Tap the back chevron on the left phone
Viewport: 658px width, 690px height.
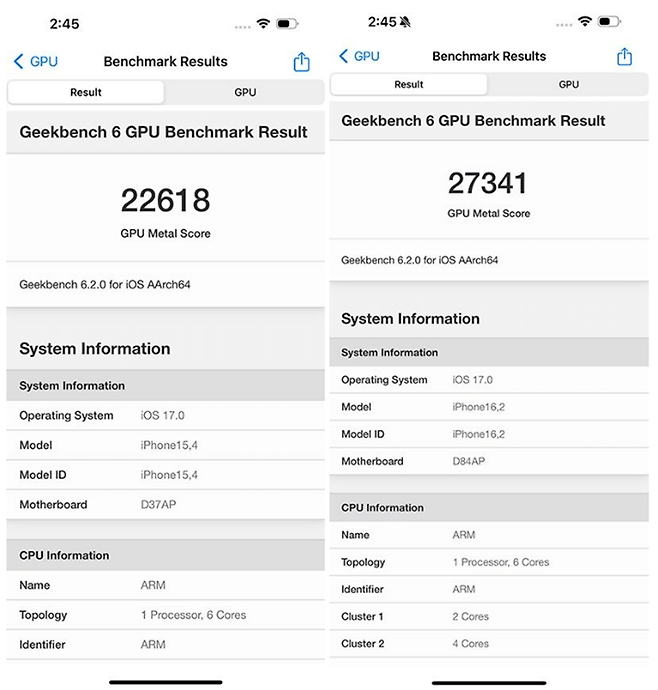tap(18, 62)
